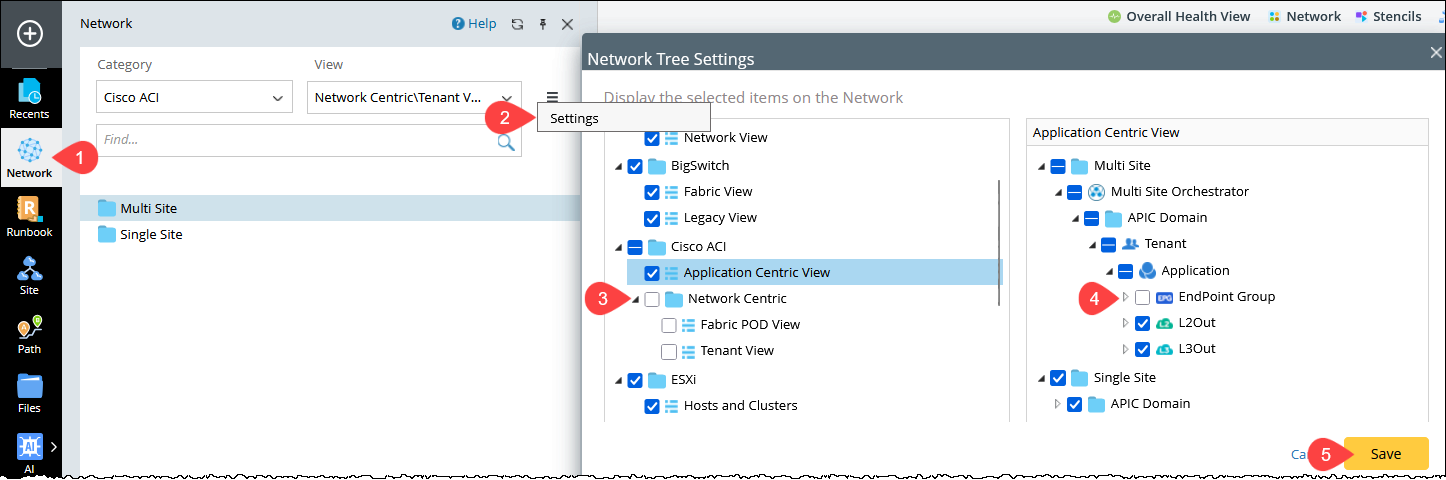The width and height of the screenshot is (1446, 480).
Task: Check the Network Centric checkbox
Action: [652, 299]
